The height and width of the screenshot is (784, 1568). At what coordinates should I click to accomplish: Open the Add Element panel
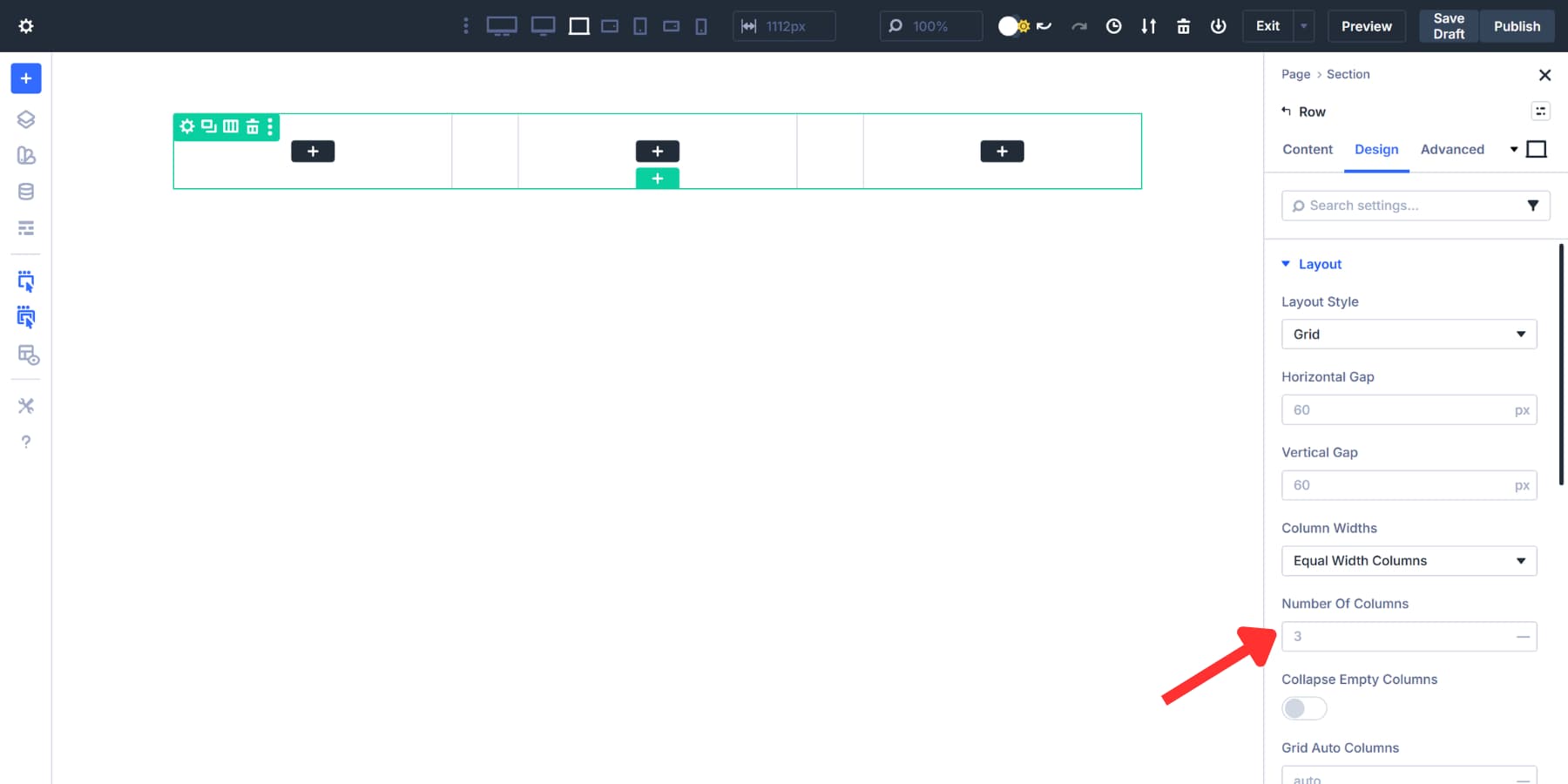pyautogui.click(x=25, y=78)
